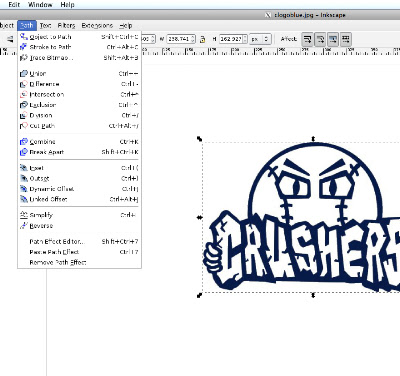Apply Outset from Path menu
This screenshot has width=400, height=376.
pyautogui.click(x=79, y=178)
